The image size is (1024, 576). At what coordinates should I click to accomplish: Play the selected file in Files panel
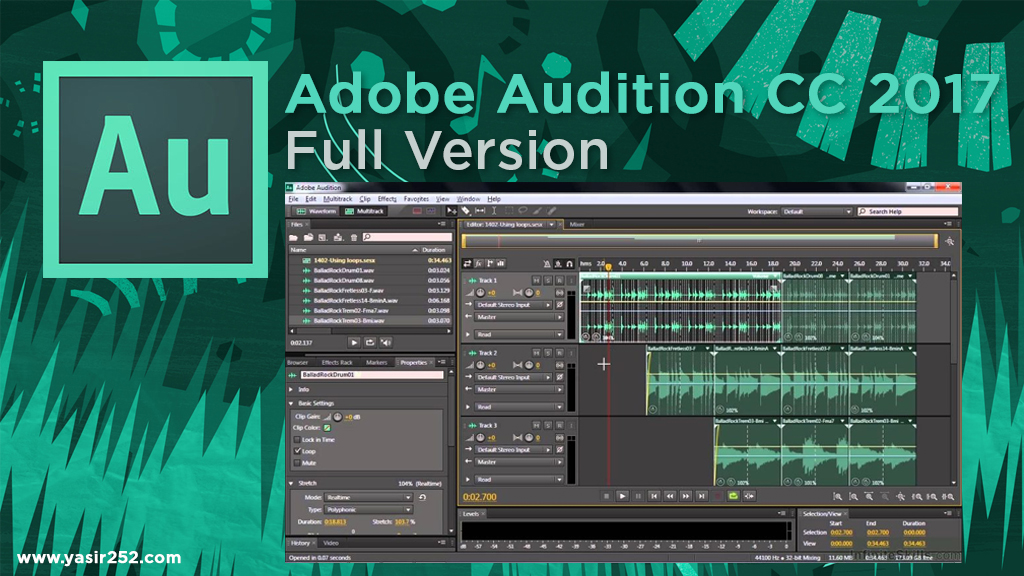pos(354,342)
